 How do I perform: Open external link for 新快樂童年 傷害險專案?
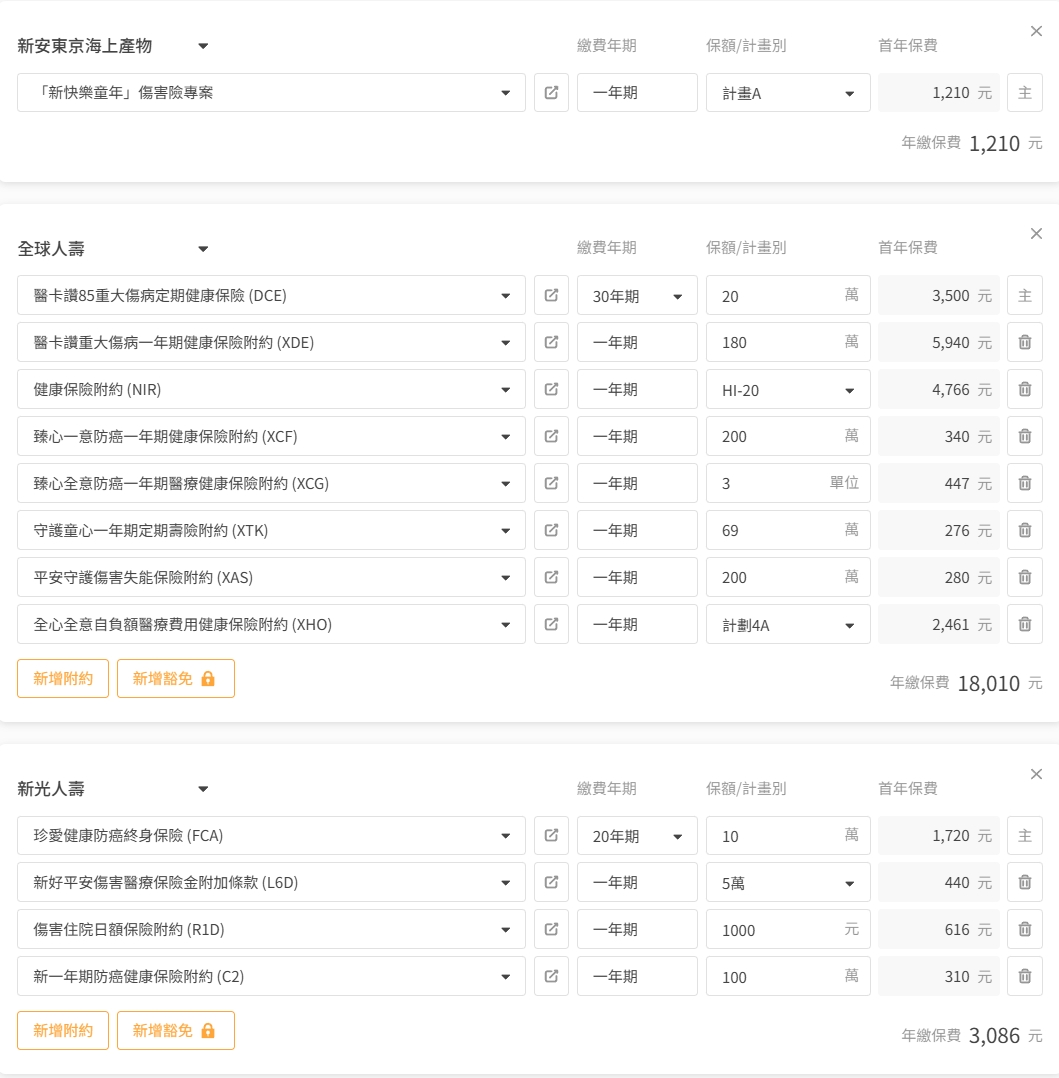(552, 93)
